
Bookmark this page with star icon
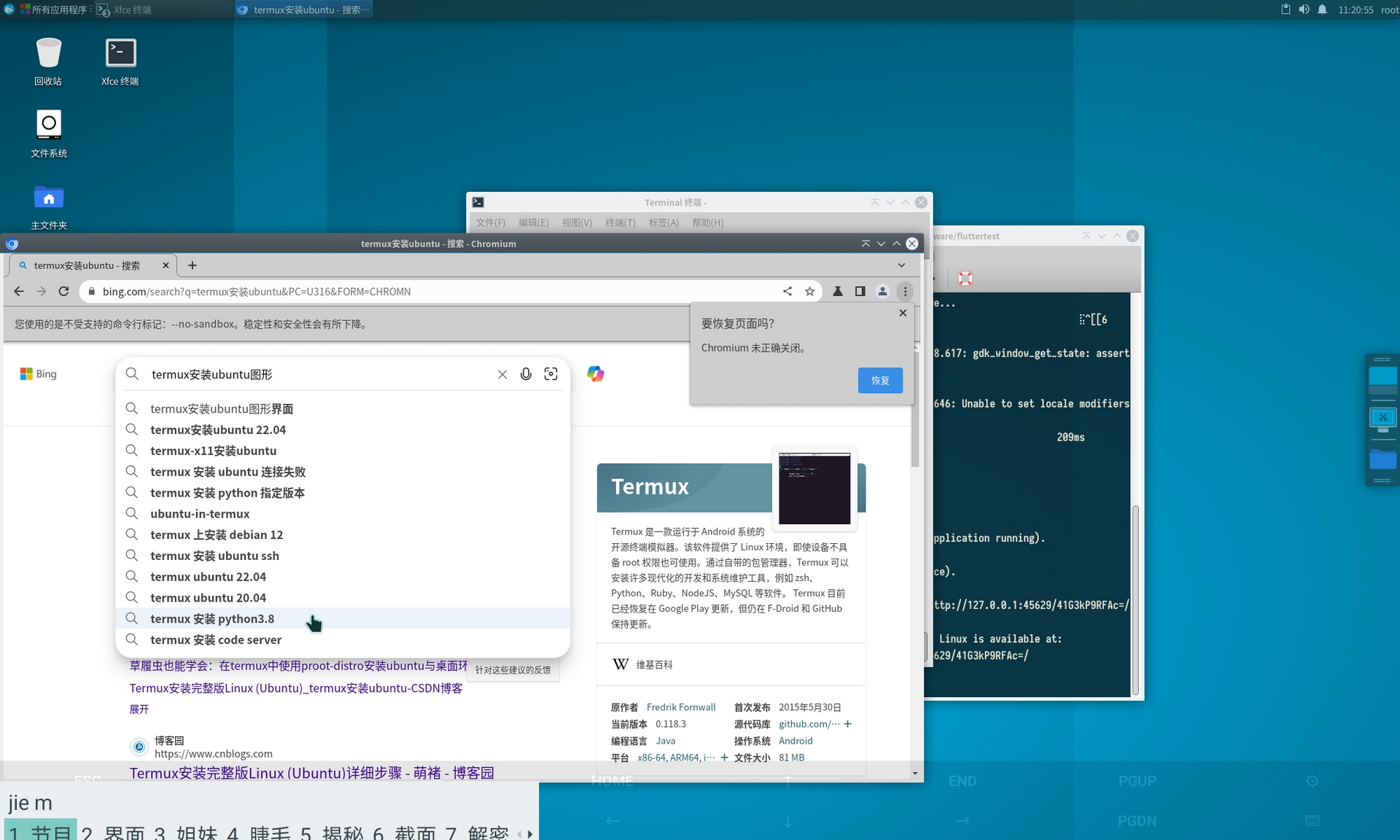click(809, 291)
